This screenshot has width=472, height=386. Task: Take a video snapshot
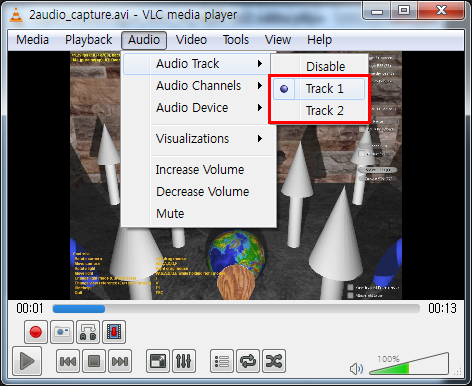tap(62, 332)
